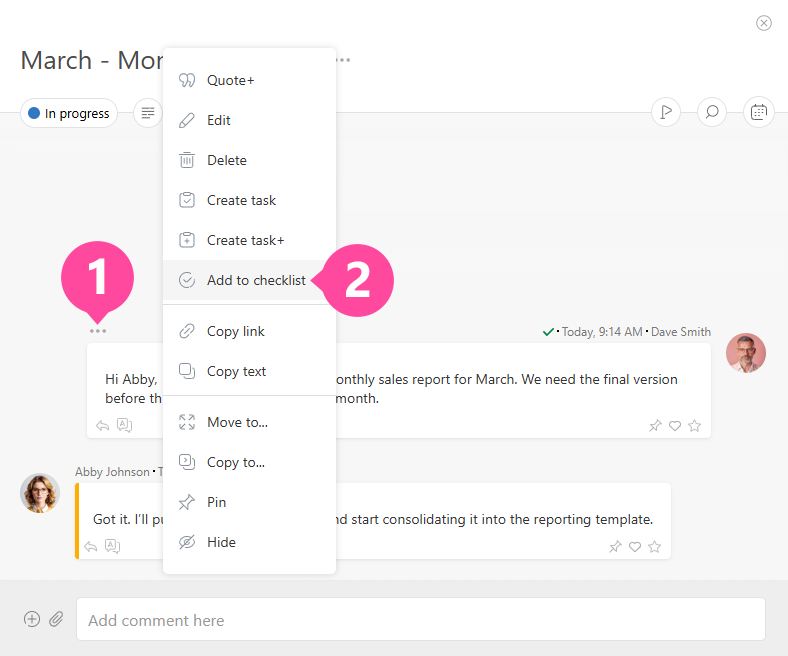This screenshot has height=656, width=788.
Task: Select Create task+ from the menu
Action: click(245, 240)
